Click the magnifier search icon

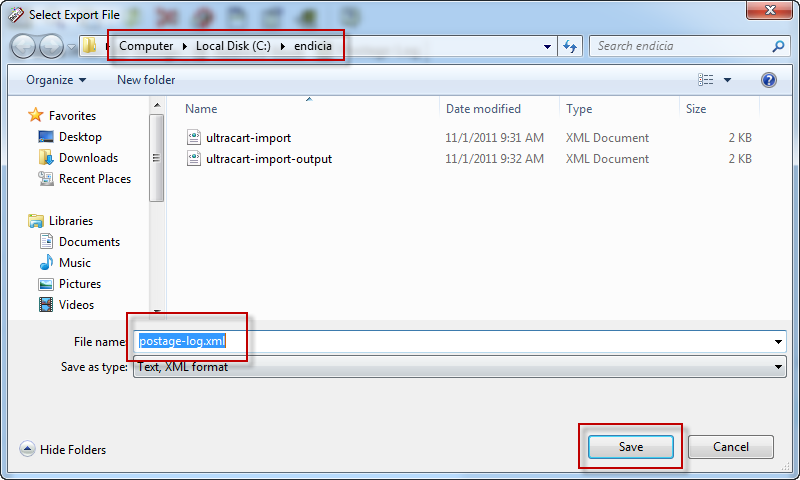(778, 46)
